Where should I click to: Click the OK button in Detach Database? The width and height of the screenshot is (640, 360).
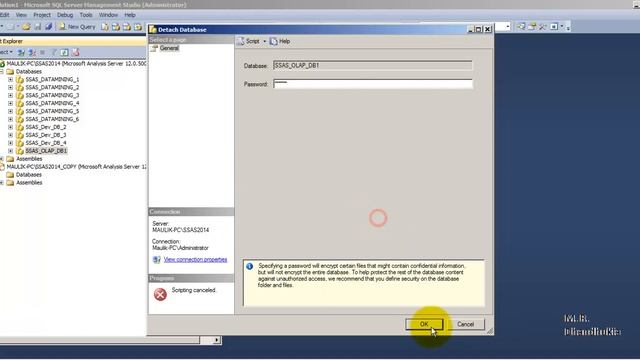click(x=424, y=324)
